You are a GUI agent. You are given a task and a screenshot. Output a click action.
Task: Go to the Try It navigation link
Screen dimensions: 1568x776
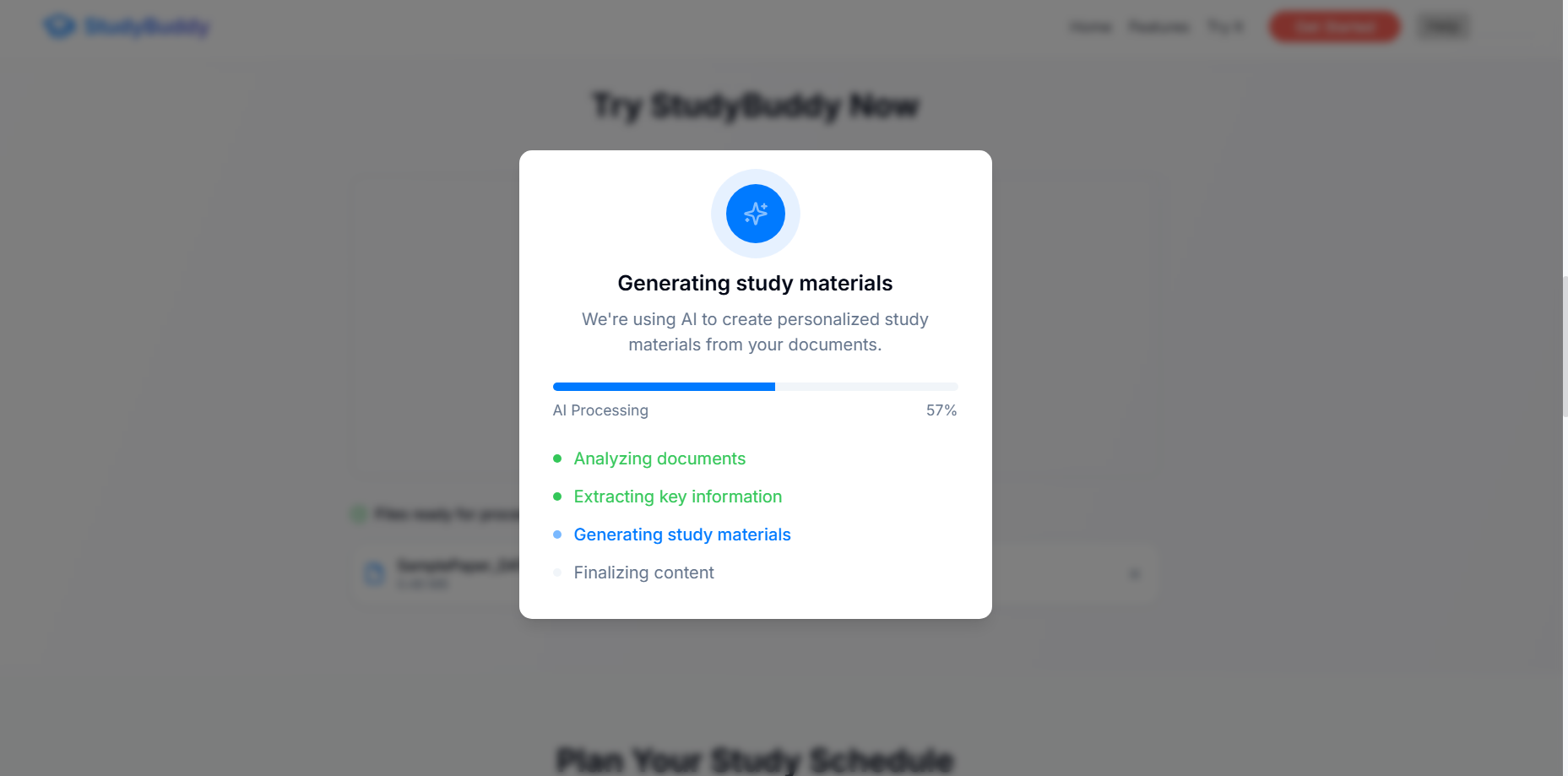coord(1225,27)
